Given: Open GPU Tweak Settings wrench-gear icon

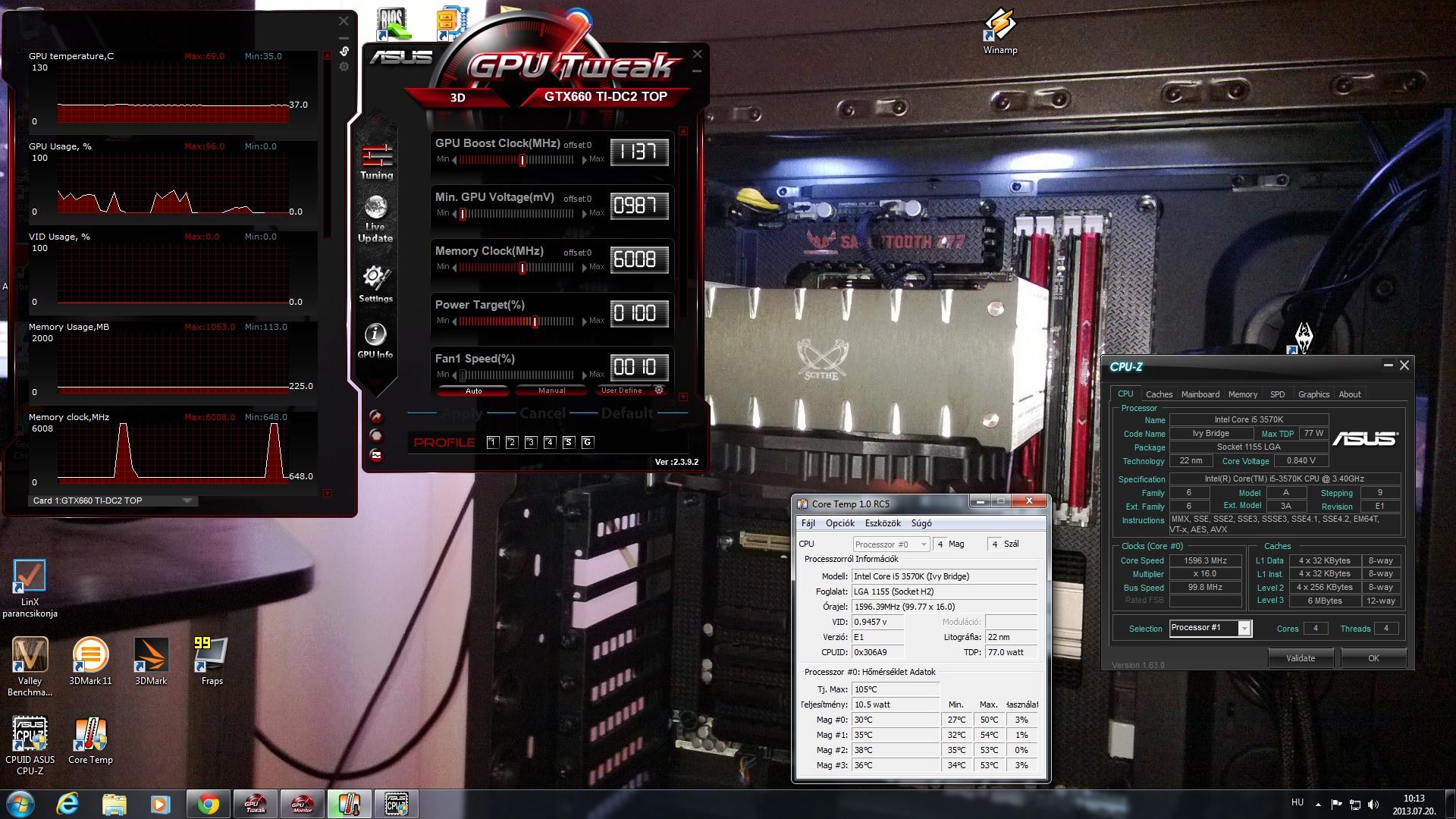Looking at the screenshot, I should [x=375, y=284].
